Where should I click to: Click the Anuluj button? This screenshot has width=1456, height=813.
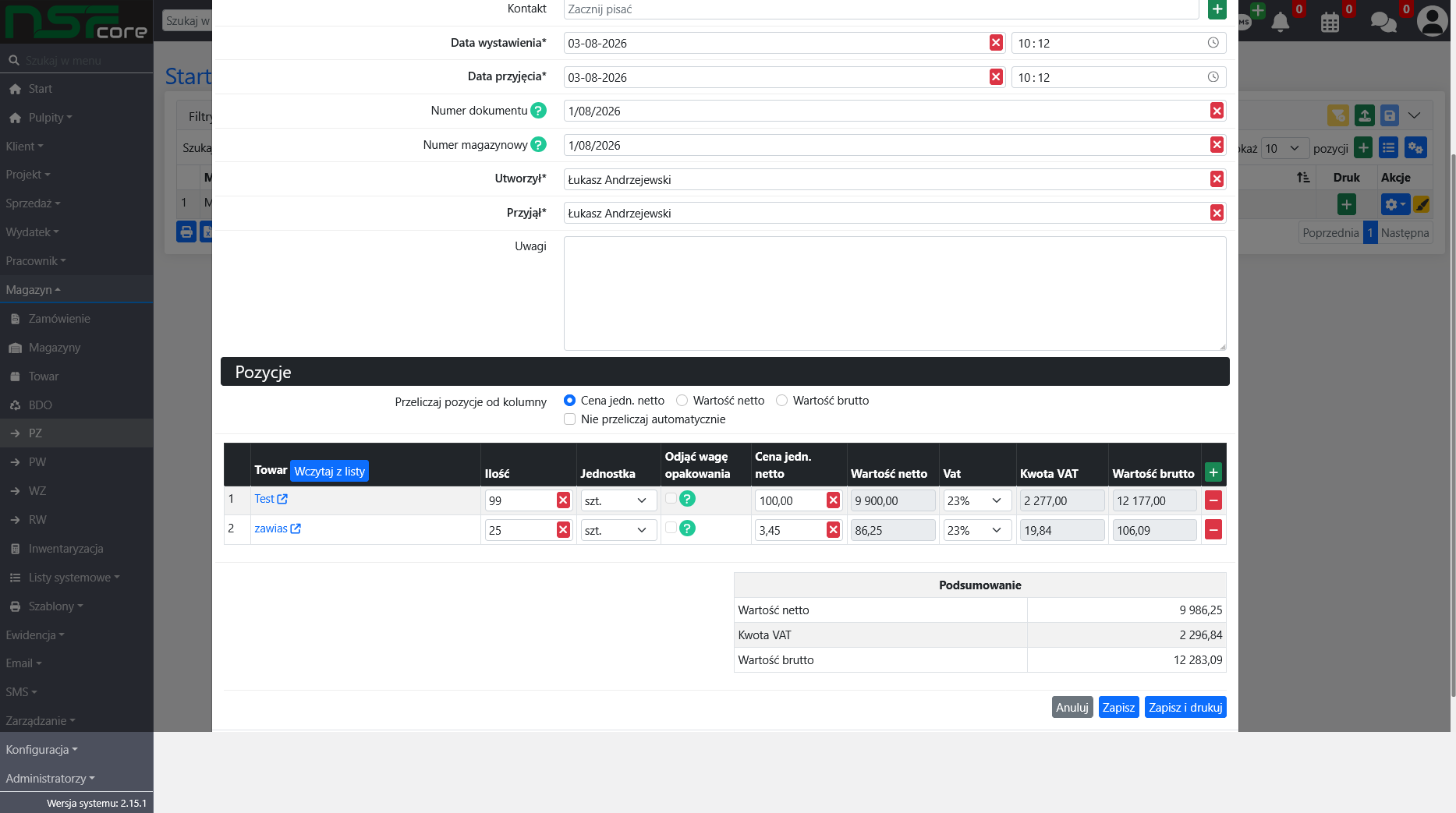tap(1072, 707)
